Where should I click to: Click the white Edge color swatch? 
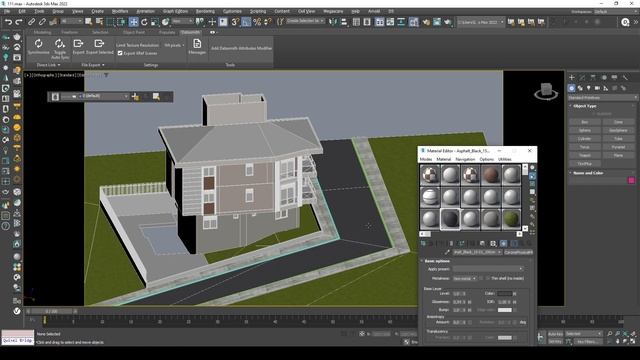click(x=504, y=310)
